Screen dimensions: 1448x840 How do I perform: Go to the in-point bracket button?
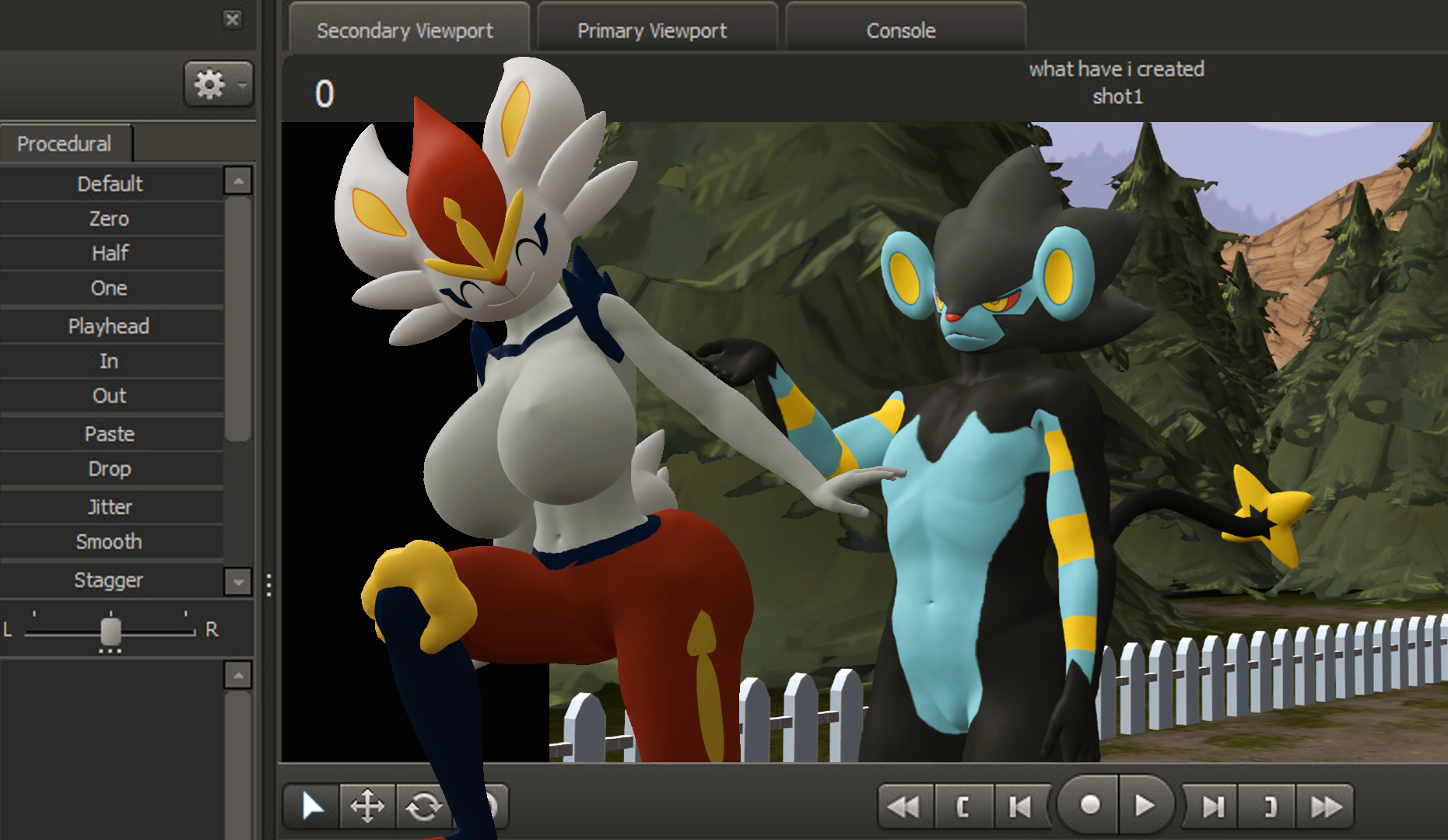[x=964, y=807]
